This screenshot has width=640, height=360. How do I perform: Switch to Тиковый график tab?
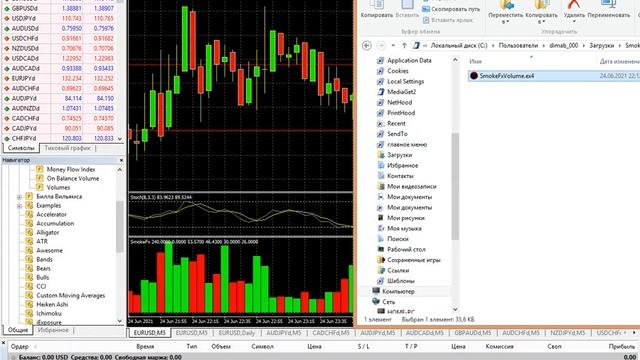coord(67,148)
